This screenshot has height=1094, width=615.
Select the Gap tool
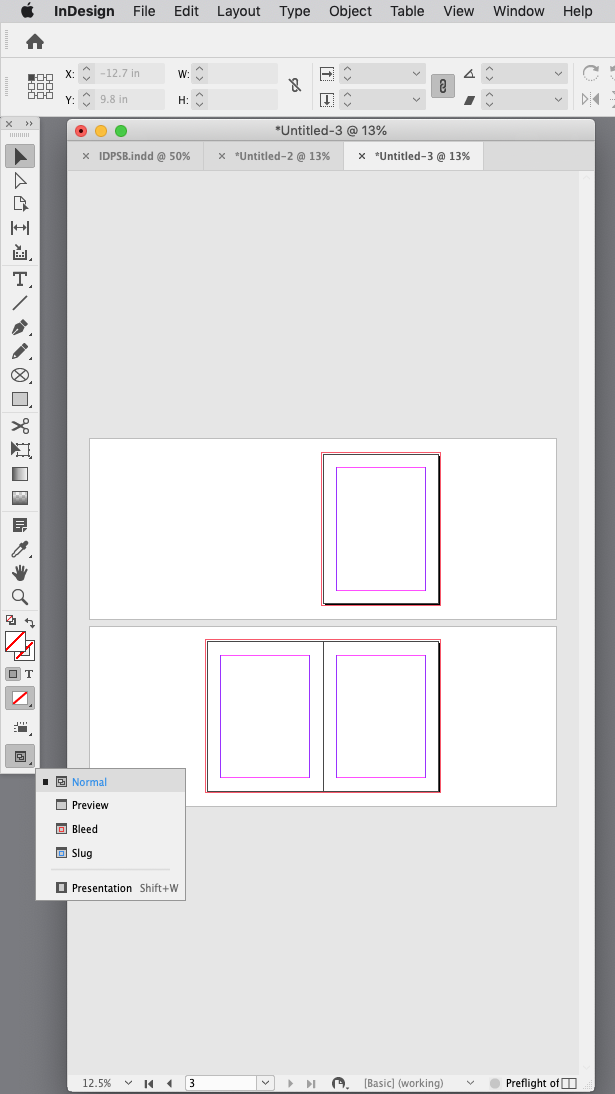20,228
